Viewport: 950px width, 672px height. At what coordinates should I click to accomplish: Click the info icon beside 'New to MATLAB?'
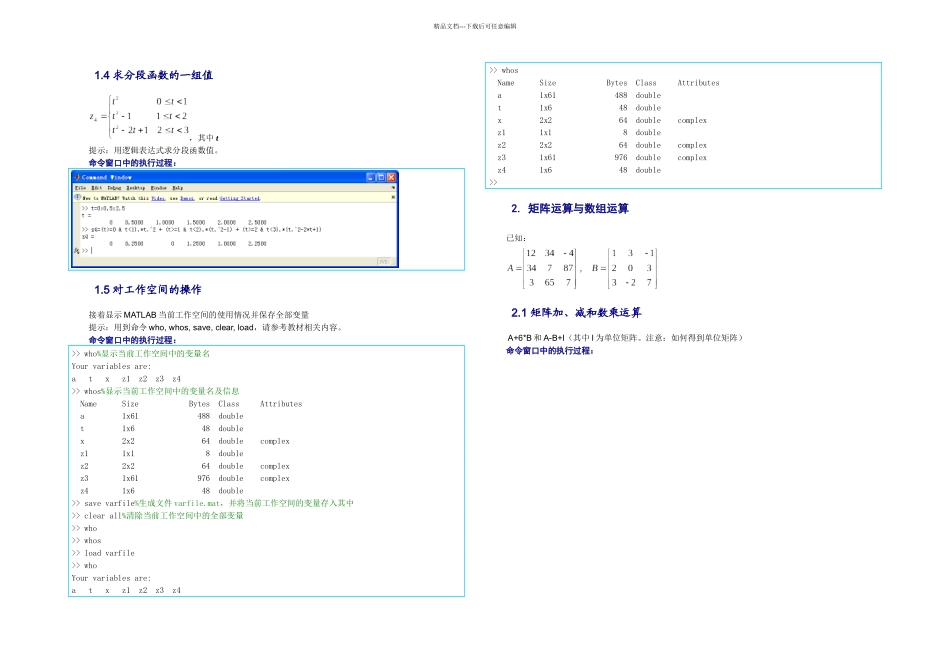(78, 198)
